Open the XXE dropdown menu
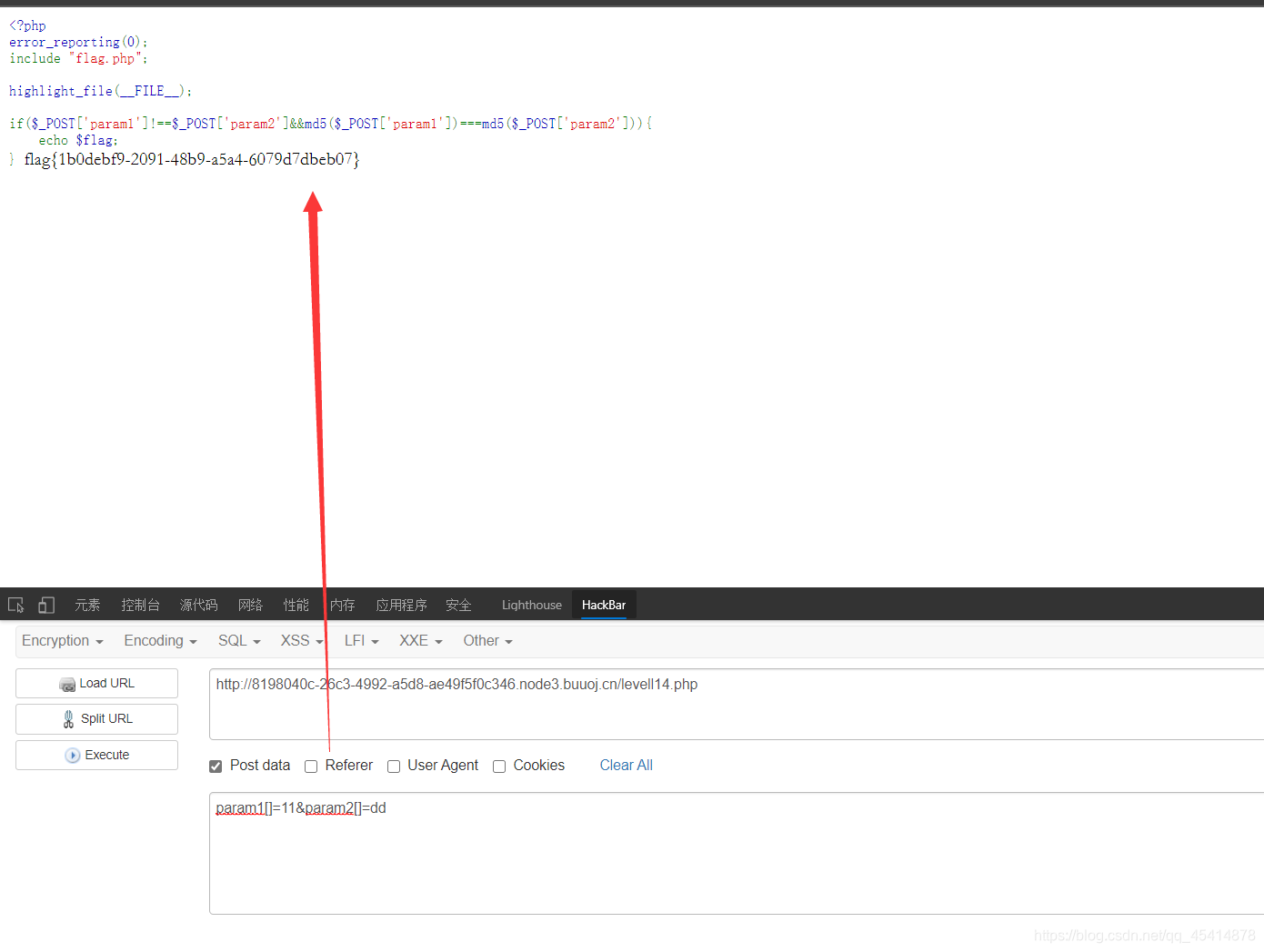This screenshot has height=952, width=1264. pyautogui.click(x=421, y=641)
